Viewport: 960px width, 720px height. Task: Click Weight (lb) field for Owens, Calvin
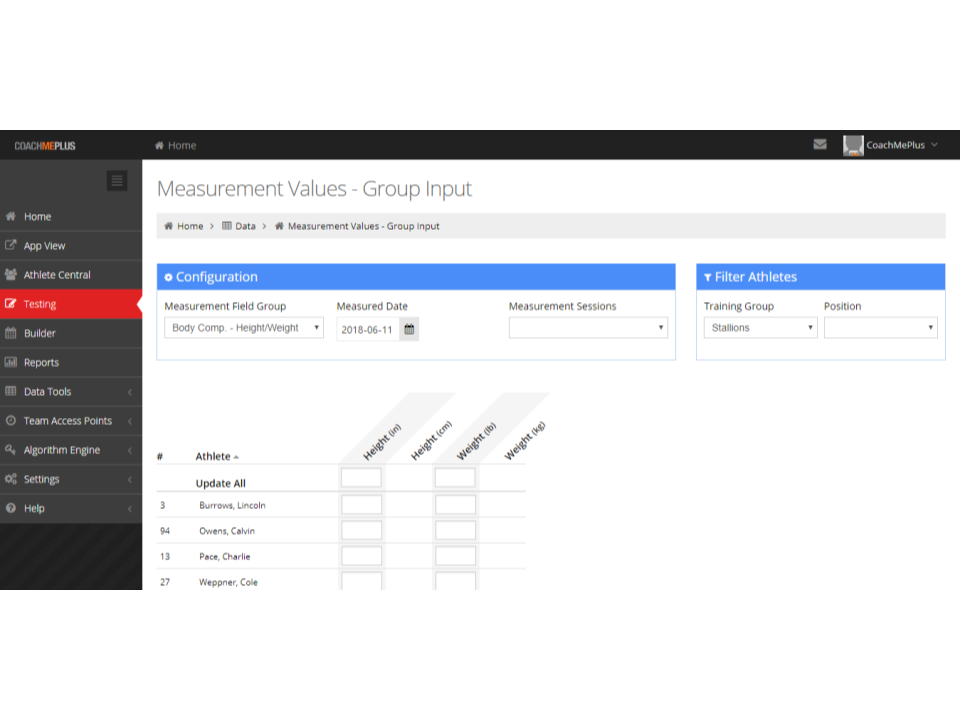455,530
